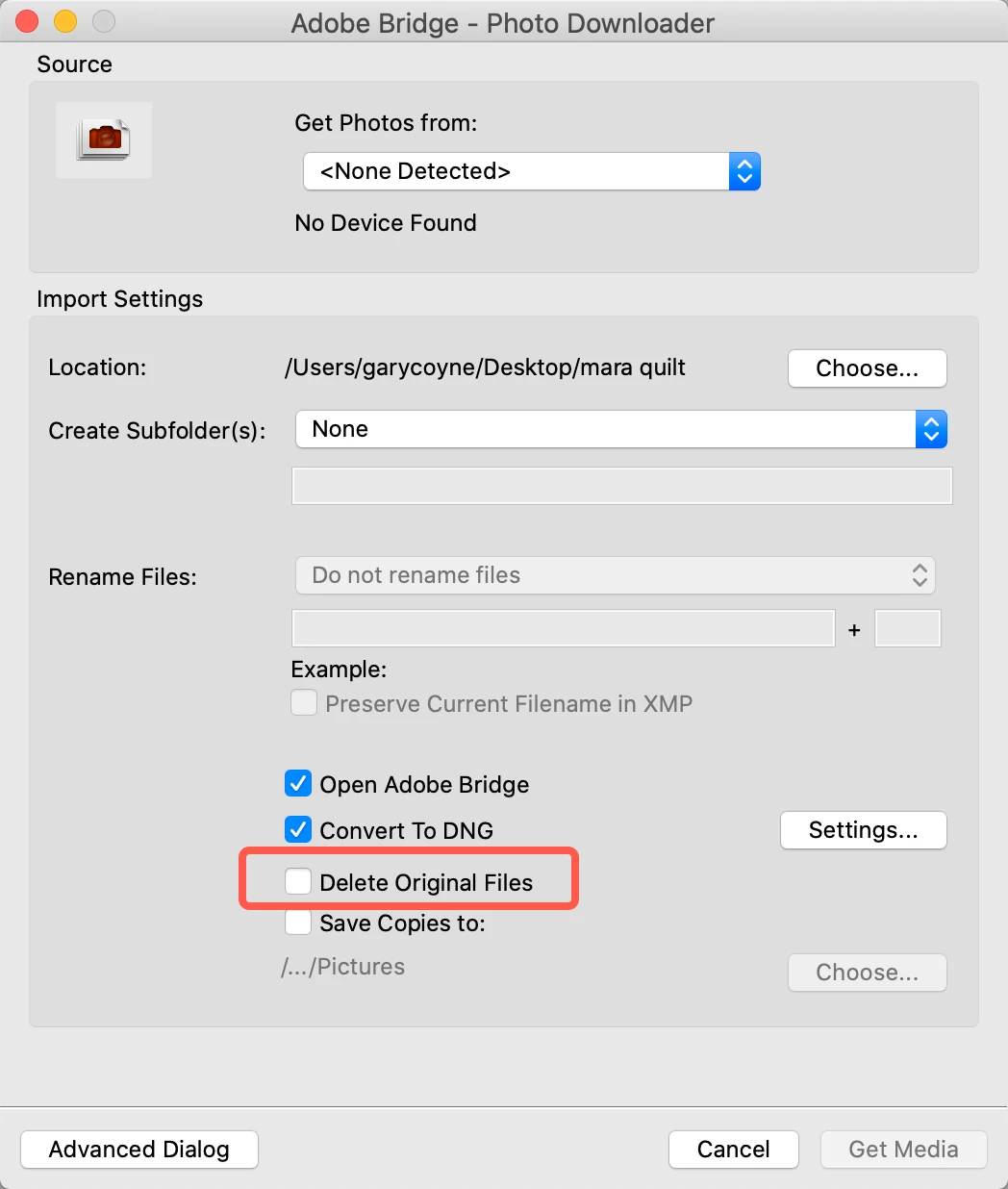
Task: Click the rename text input field
Action: point(563,628)
